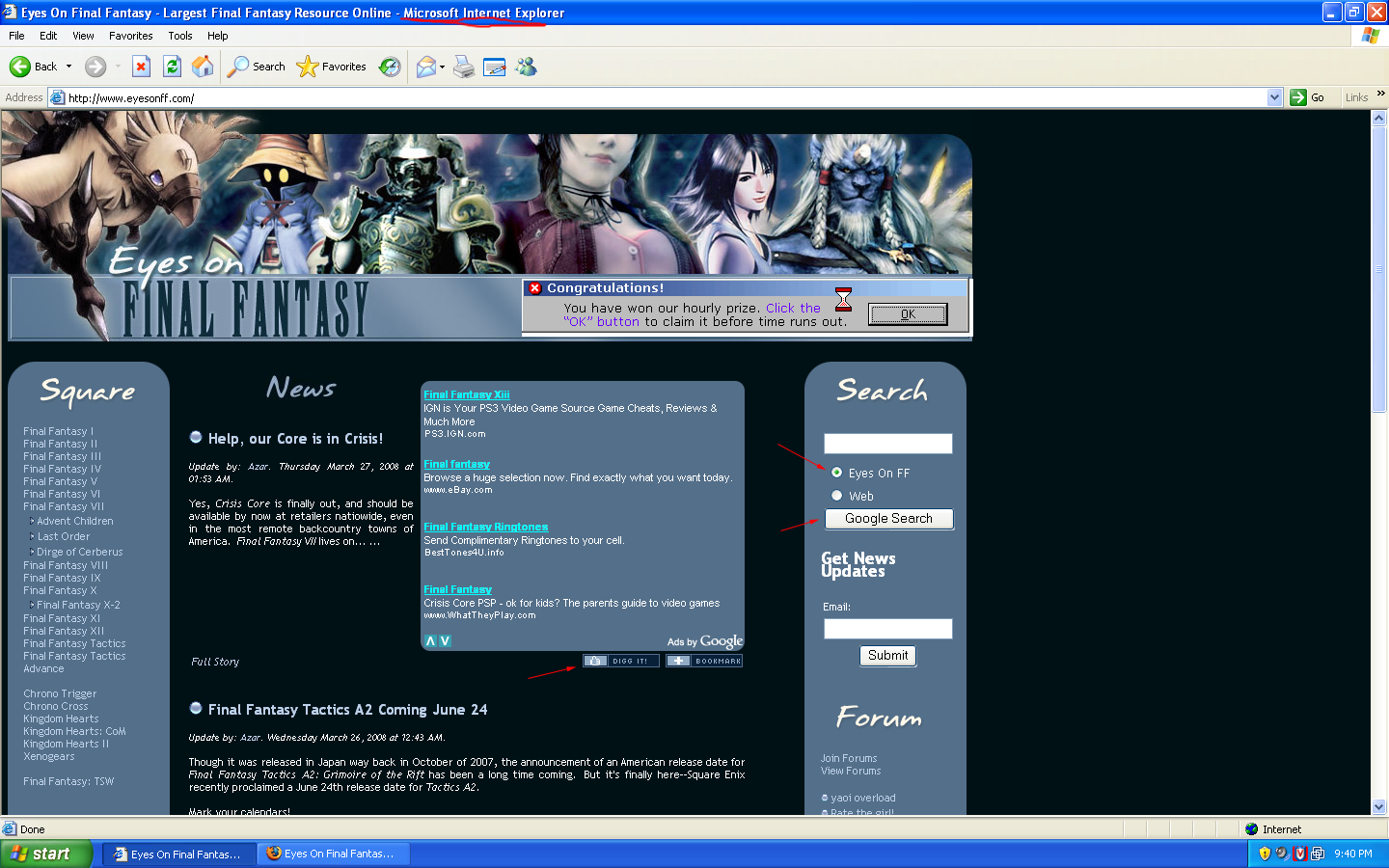The width and height of the screenshot is (1389, 868).
Task: Click the yellow security shield tray icon
Action: [x=1265, y=854]
